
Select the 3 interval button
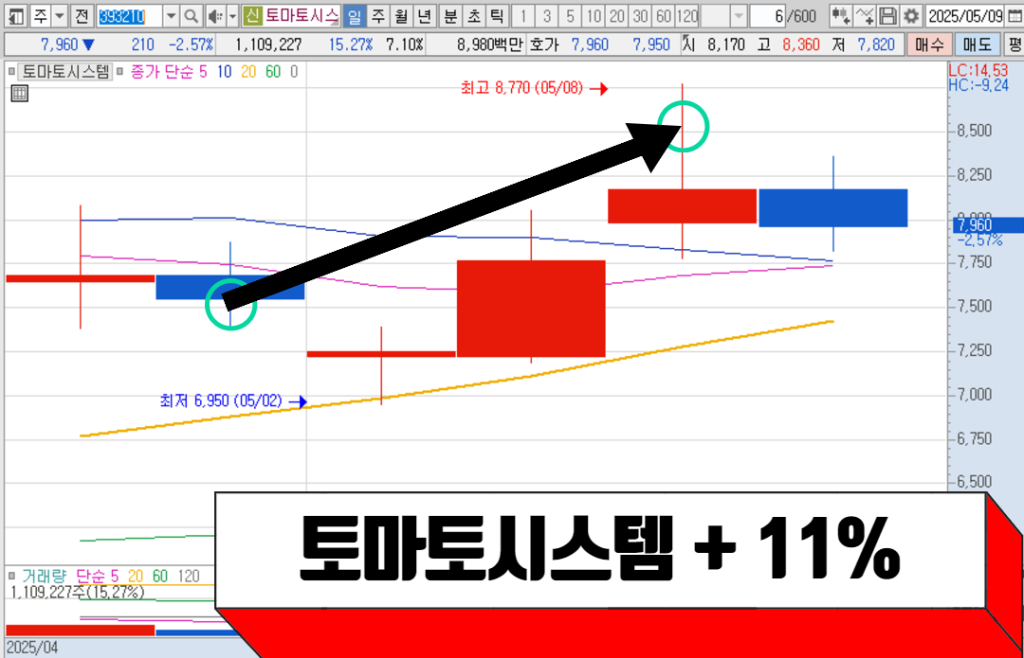(547, 15)
